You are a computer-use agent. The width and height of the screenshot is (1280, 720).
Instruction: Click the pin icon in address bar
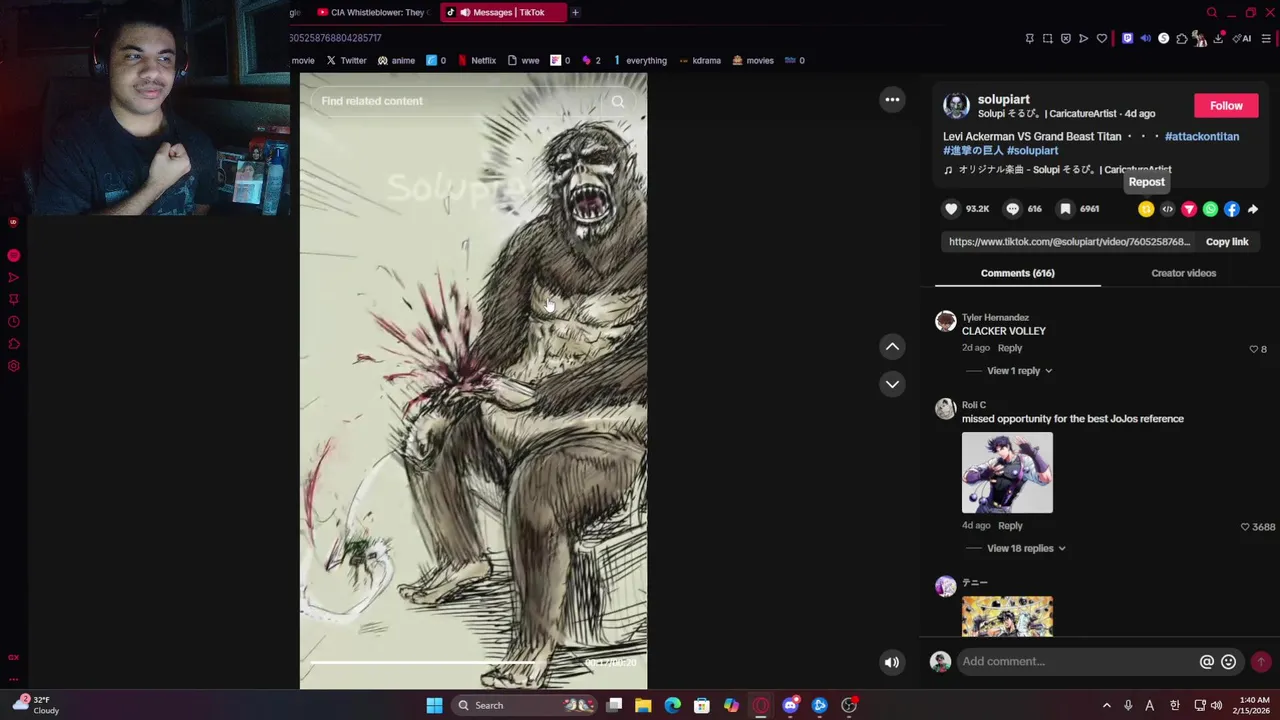point(1029,39)
